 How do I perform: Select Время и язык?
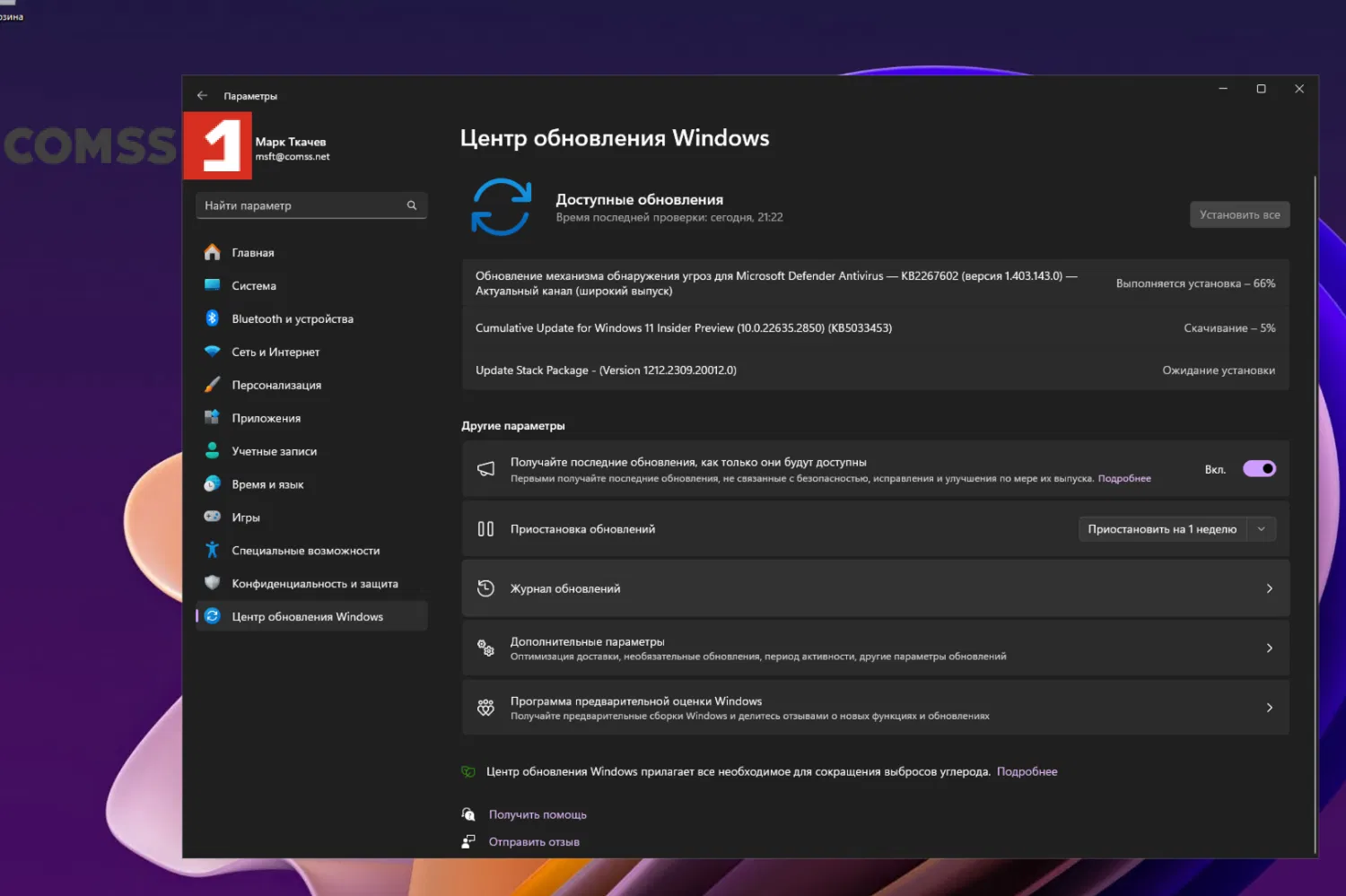click(x=311, y=484)
